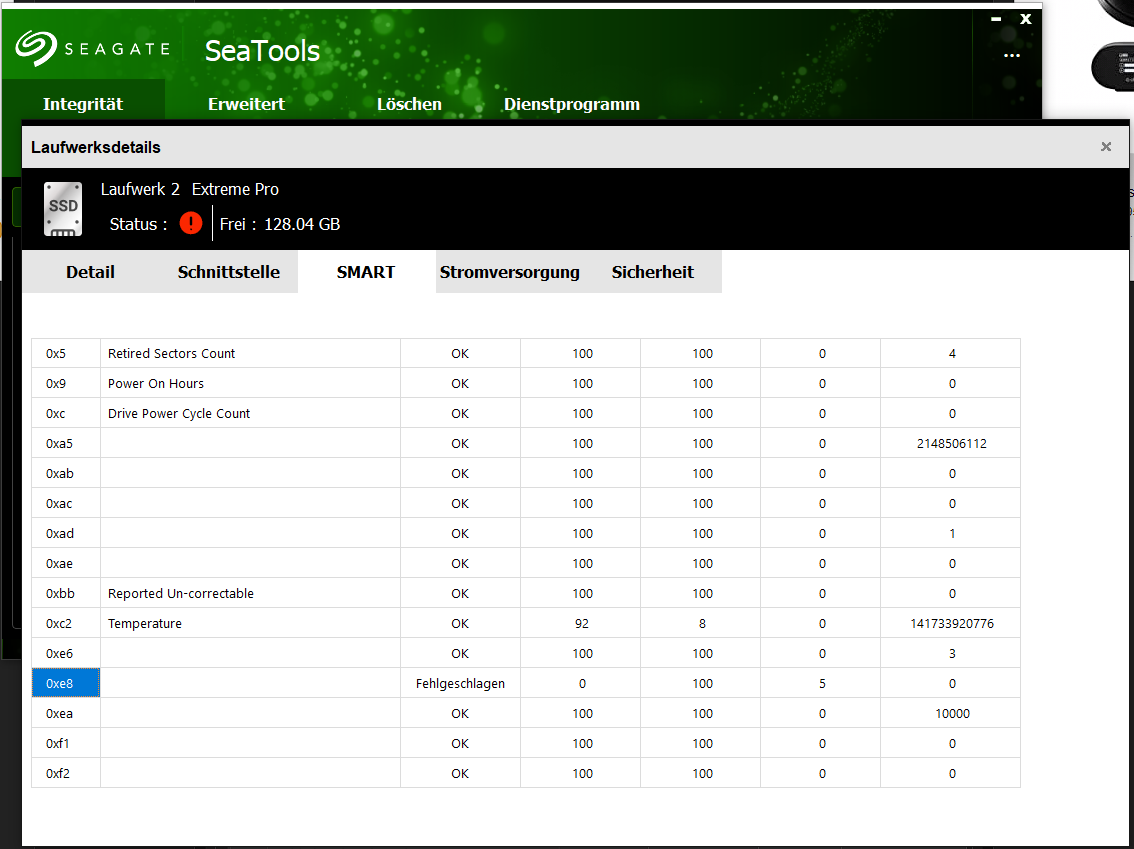Select the SMART tab
1134x849 pixels.
[x=365, y=271]
